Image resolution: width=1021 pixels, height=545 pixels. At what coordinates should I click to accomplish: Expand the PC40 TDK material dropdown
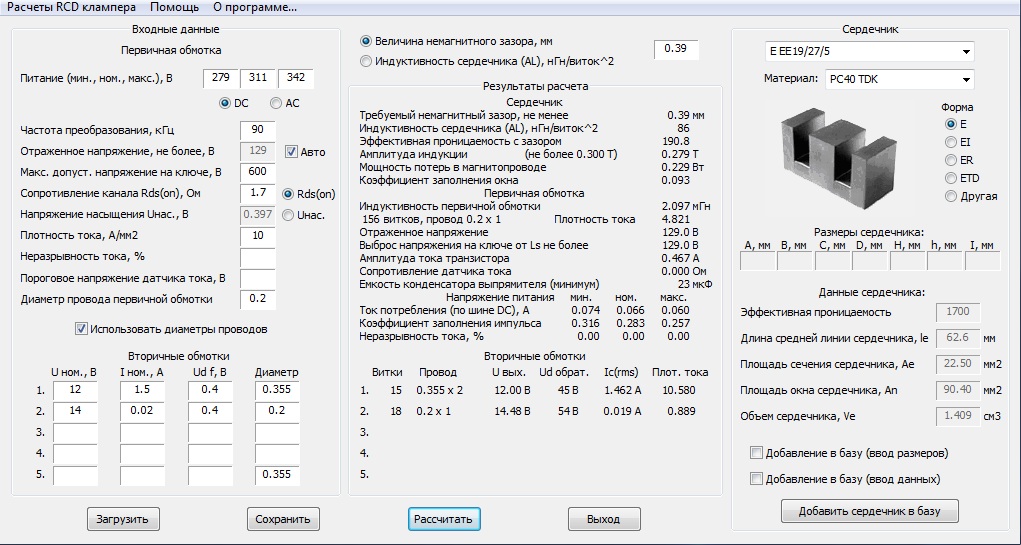click(x=899, y=80)
